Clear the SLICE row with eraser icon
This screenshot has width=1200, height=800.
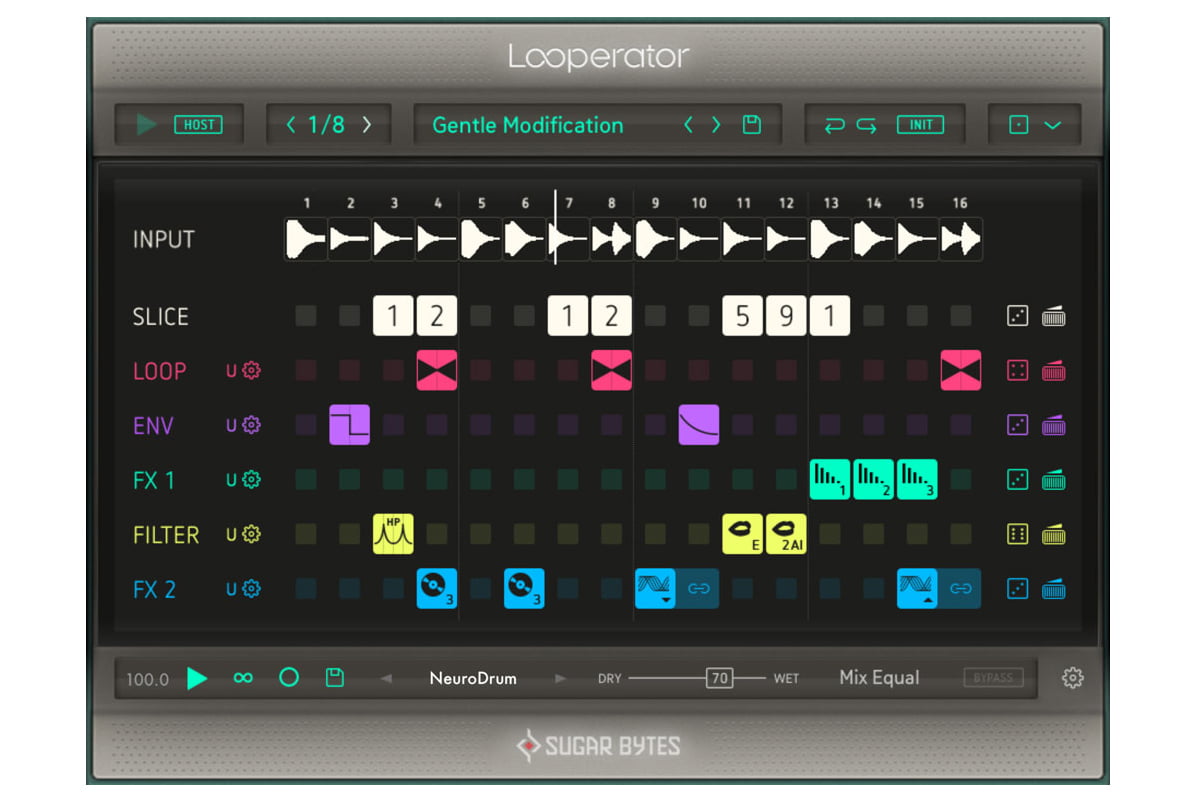(1053, 316)
